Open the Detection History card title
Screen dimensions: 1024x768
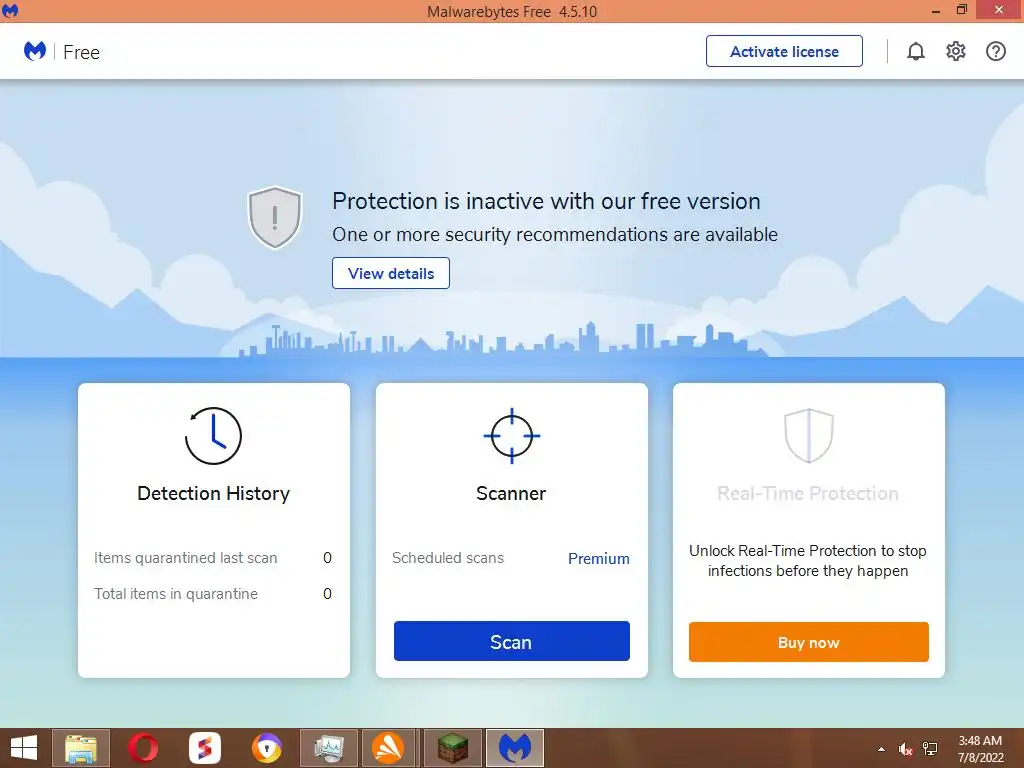(214, 493)
